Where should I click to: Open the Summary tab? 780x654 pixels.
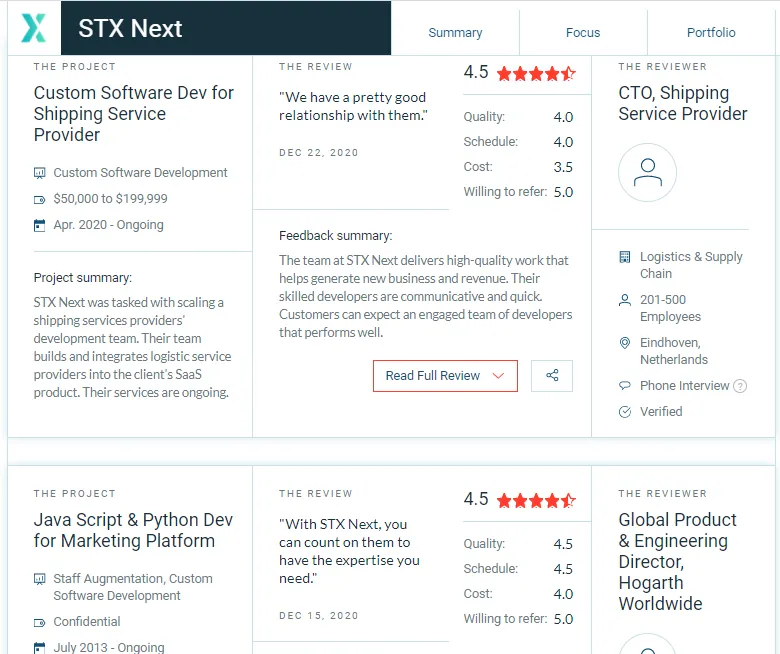tap(455, 33)
